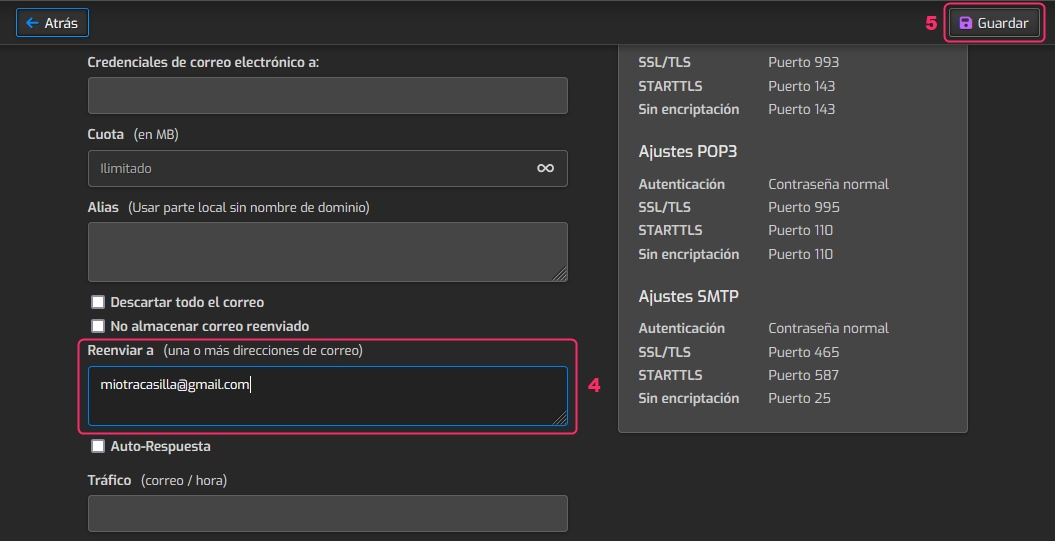Click the Ajustes SMTP heading
Image resolution: width=1055 pixels, height=541 pixels.
click(x=688, y=296)
